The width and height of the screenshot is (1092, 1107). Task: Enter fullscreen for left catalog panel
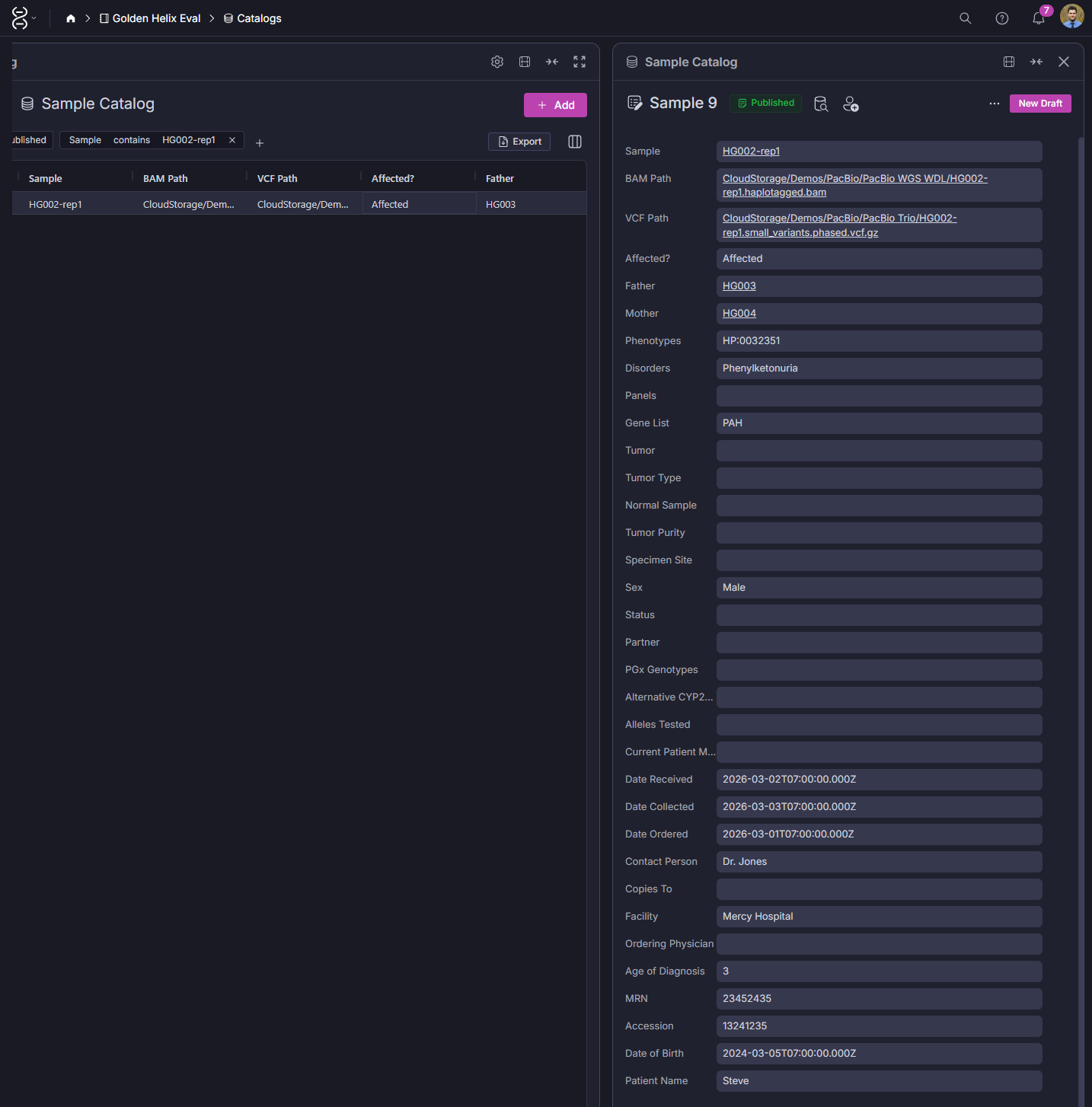tap(580, 62)
